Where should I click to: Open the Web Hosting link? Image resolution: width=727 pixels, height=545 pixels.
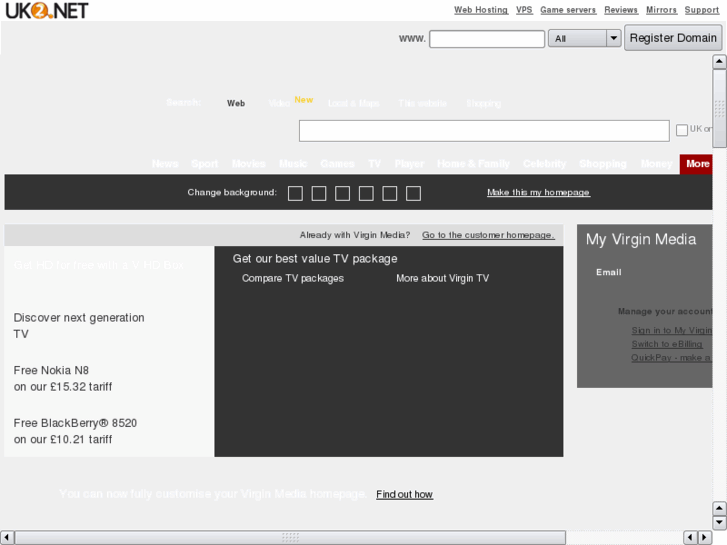coord(481,10)
